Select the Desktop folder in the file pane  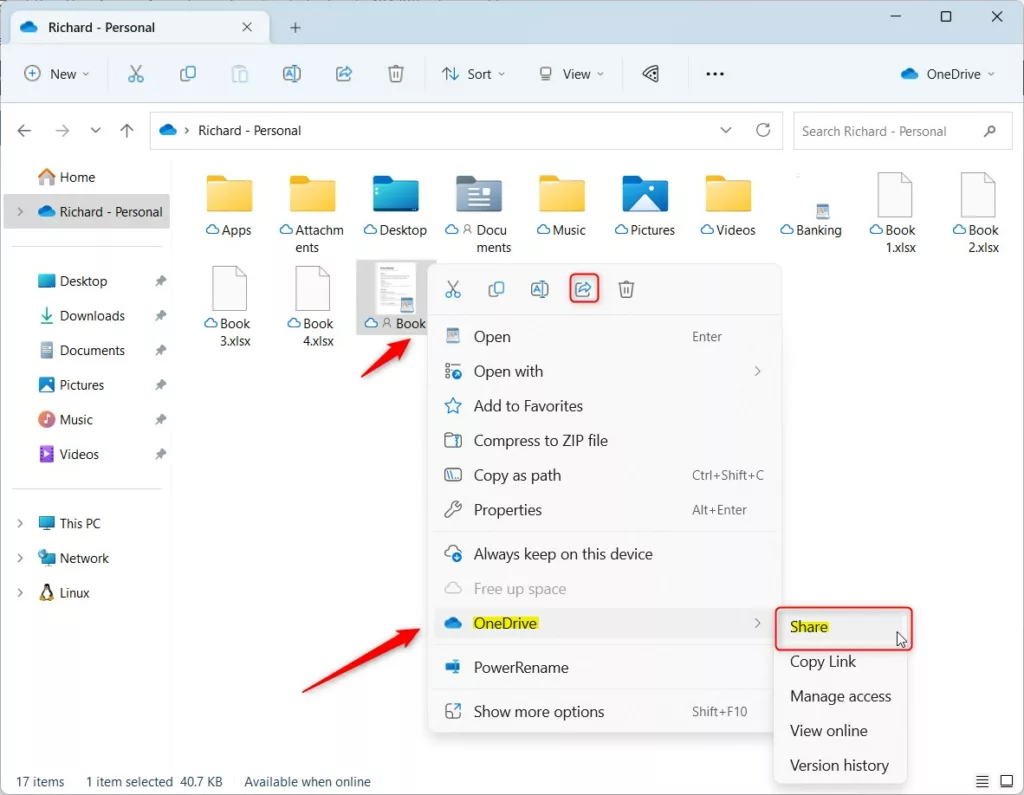point(396,205)
